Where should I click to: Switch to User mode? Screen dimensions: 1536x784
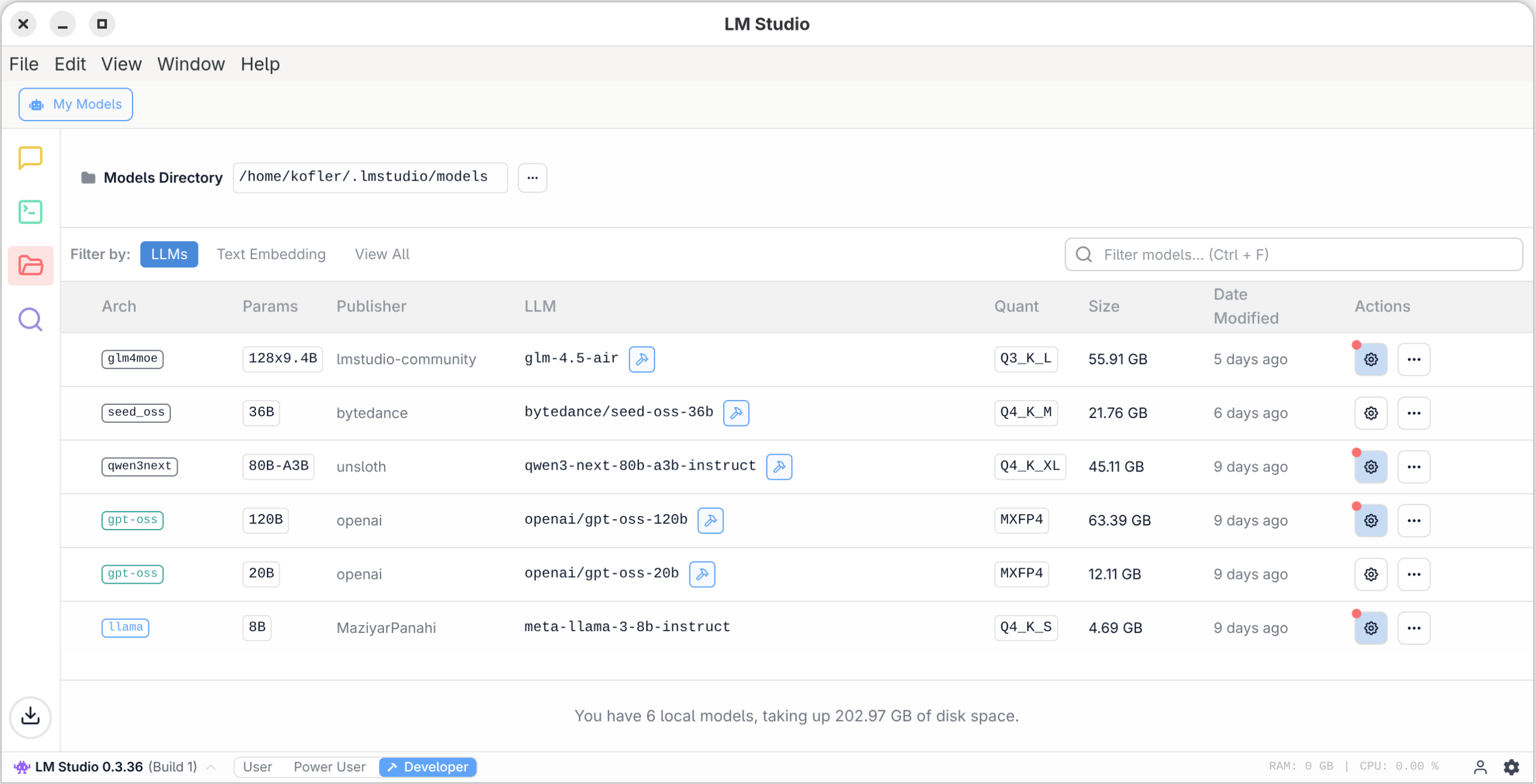point(257,767)
